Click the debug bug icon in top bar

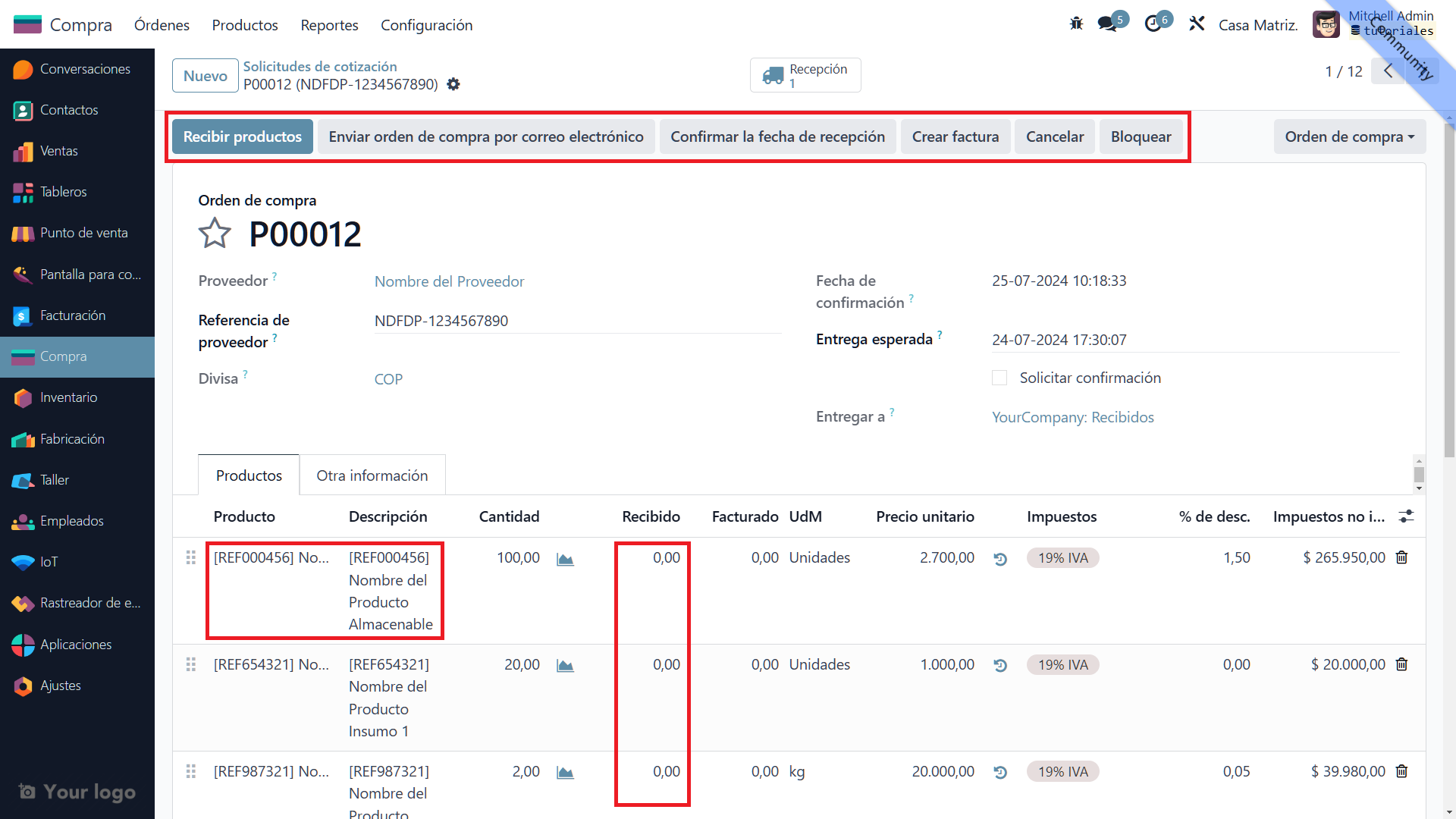pos(1076,24)
